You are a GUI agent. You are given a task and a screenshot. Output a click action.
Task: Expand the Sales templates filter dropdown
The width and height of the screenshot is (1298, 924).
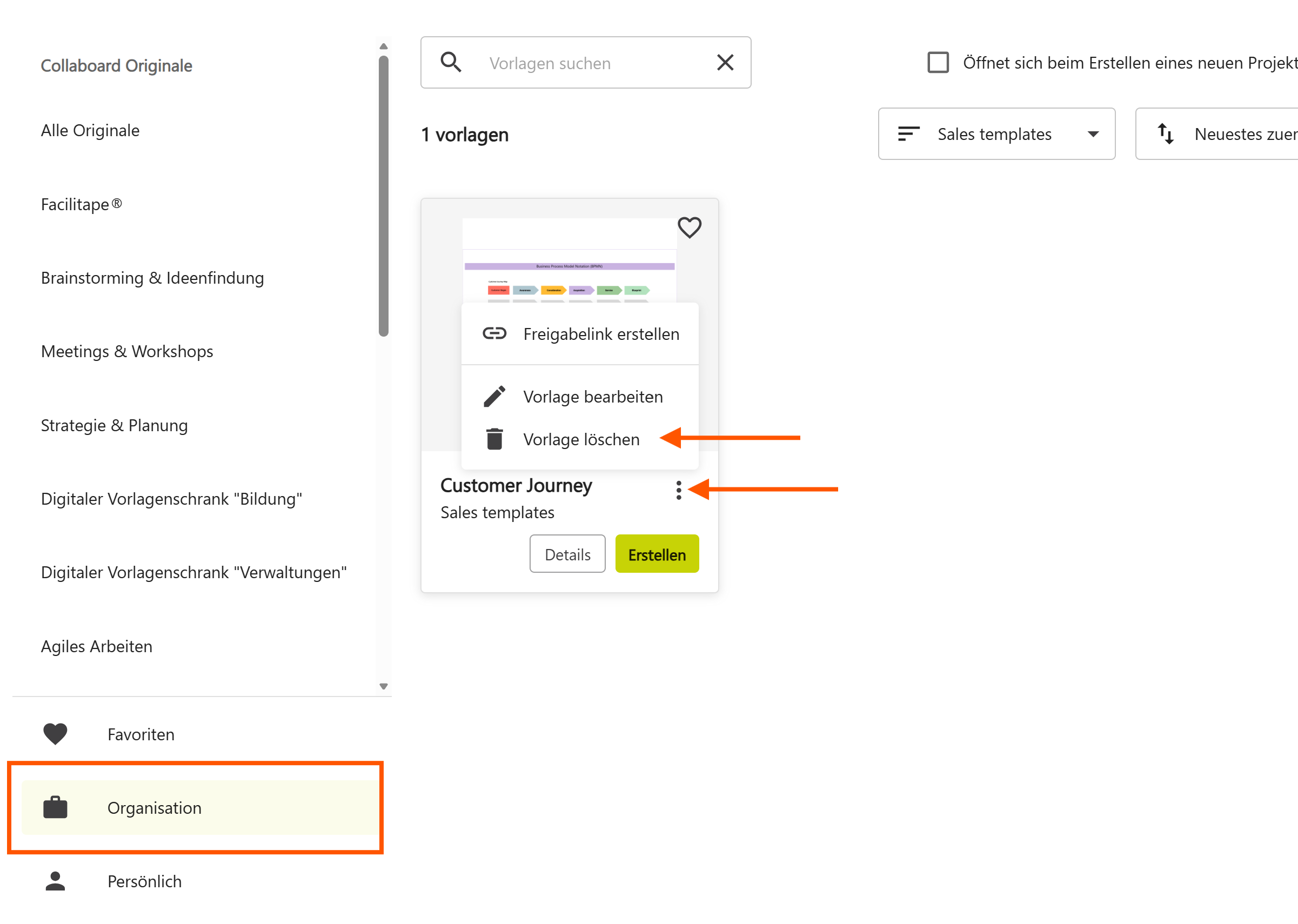(x=996, y=134)
